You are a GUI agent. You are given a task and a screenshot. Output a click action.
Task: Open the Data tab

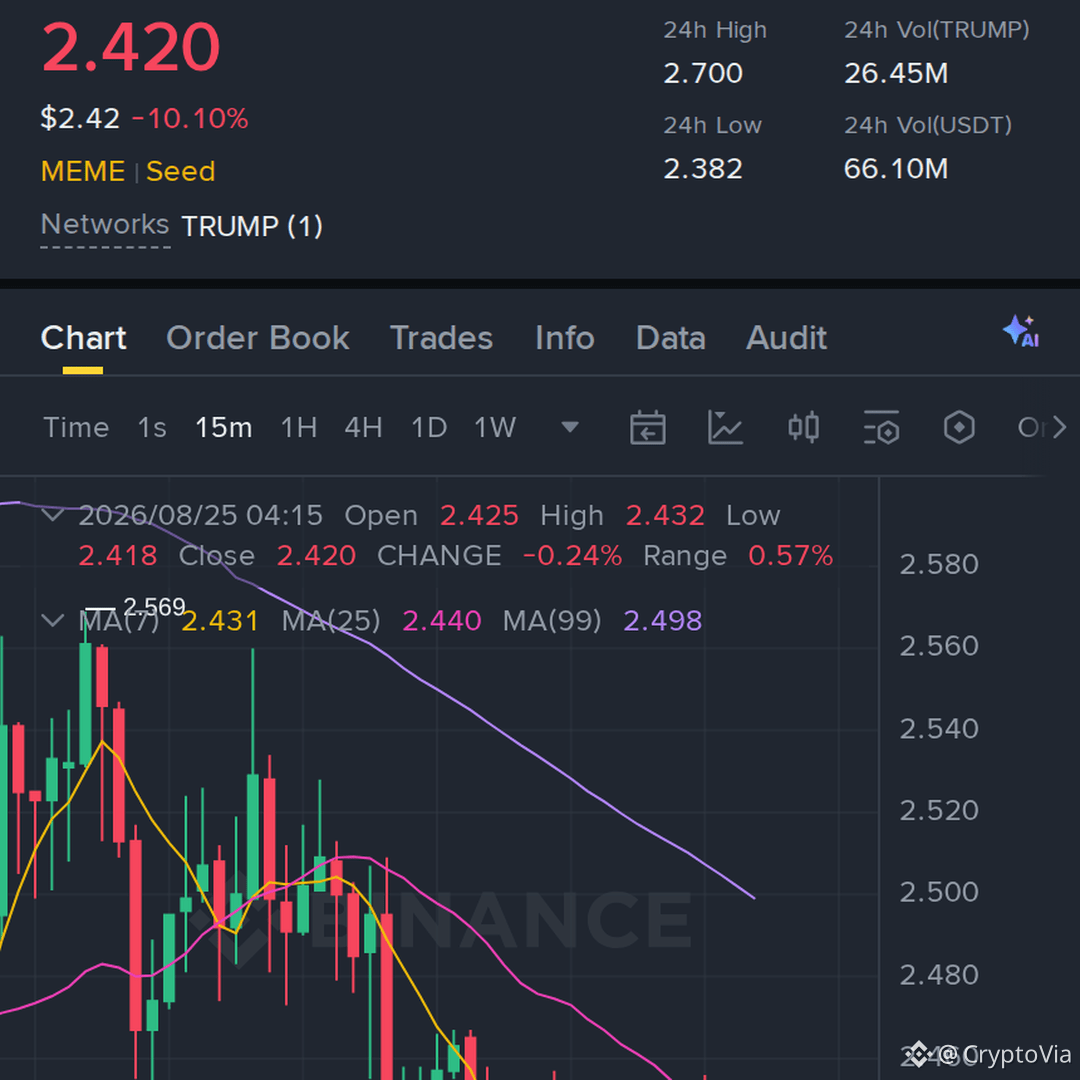pyautogui.click(x=671, y=338)
